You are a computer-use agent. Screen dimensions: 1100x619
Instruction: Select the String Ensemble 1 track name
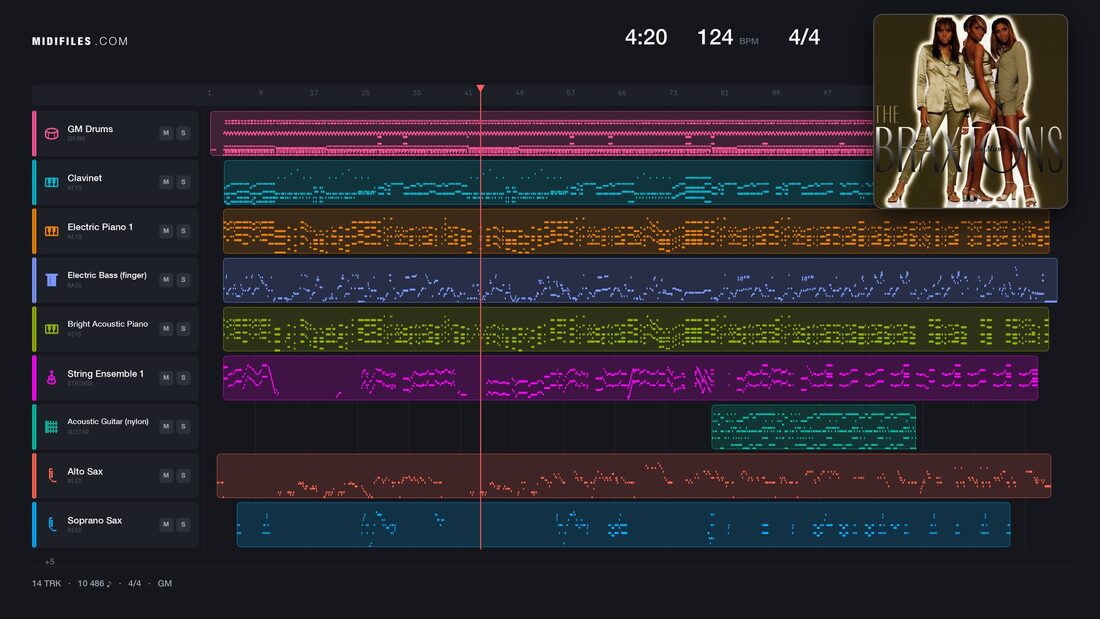tap(105, 373)
